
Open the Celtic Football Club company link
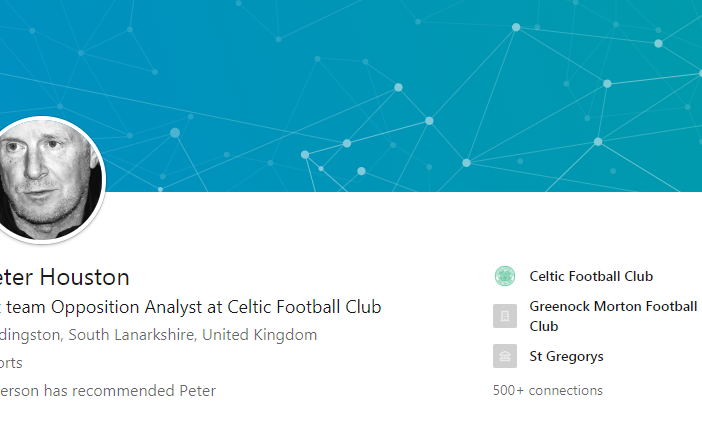click(x=591, y=276)
